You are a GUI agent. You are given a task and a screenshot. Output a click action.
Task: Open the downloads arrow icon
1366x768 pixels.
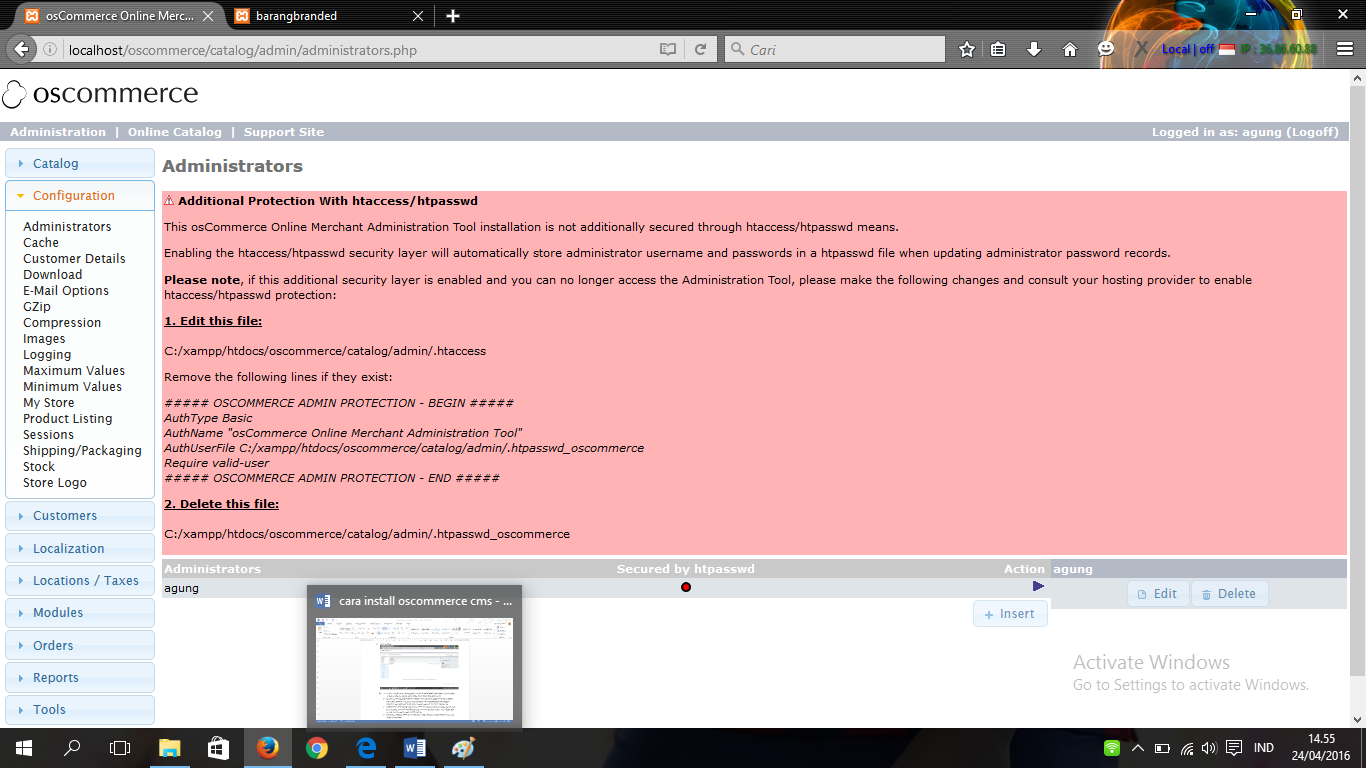[x=1034, y=49]
